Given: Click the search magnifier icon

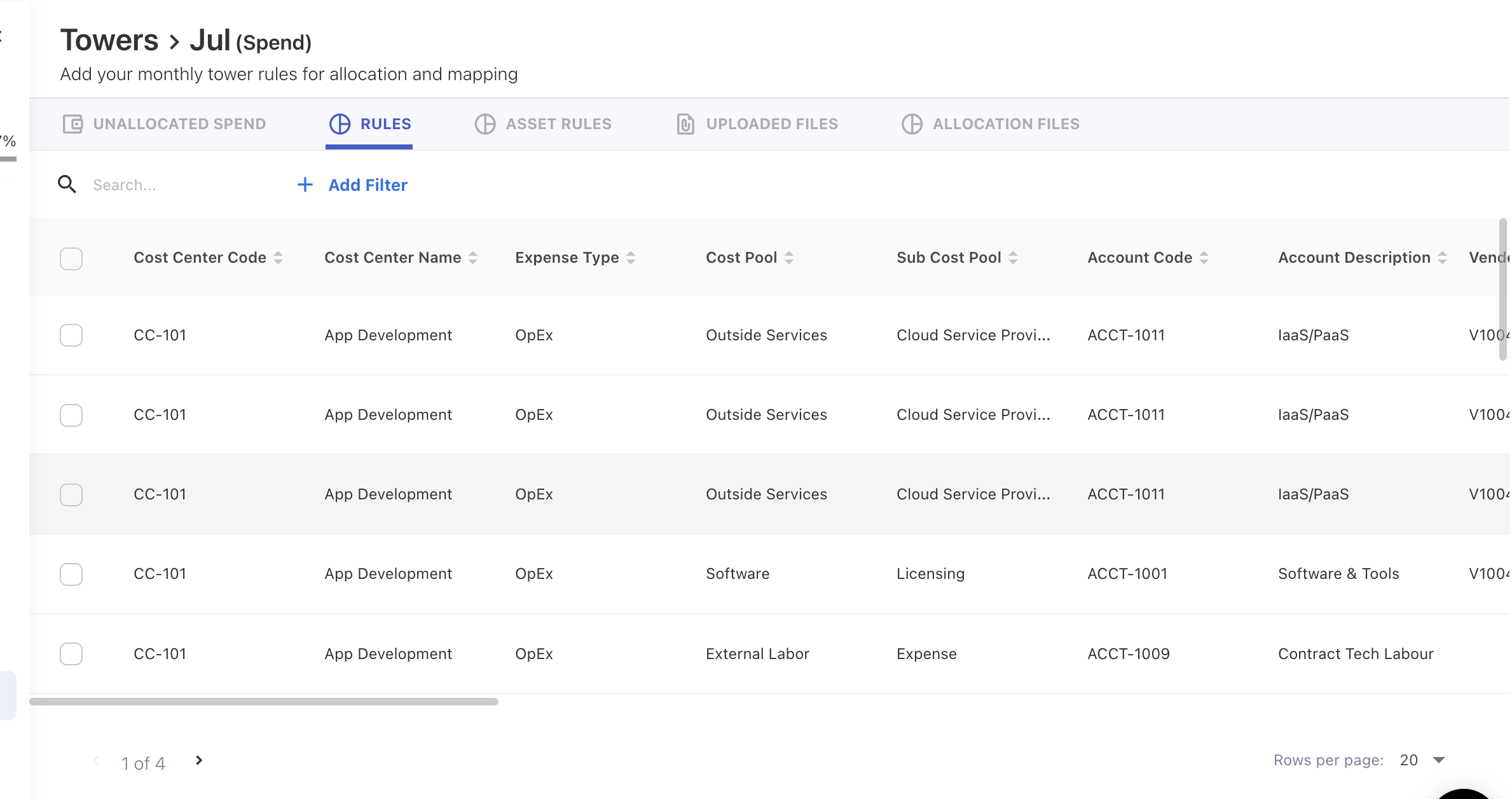Looking at the screenshot, I should pyautogui.click(x=67, y=184).
